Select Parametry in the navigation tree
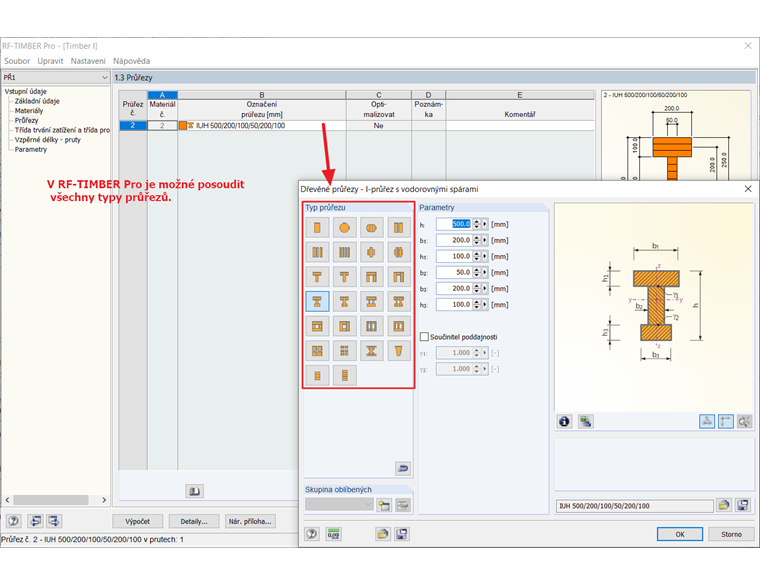Screen dimensions: 760x585 tap(31, 149)
